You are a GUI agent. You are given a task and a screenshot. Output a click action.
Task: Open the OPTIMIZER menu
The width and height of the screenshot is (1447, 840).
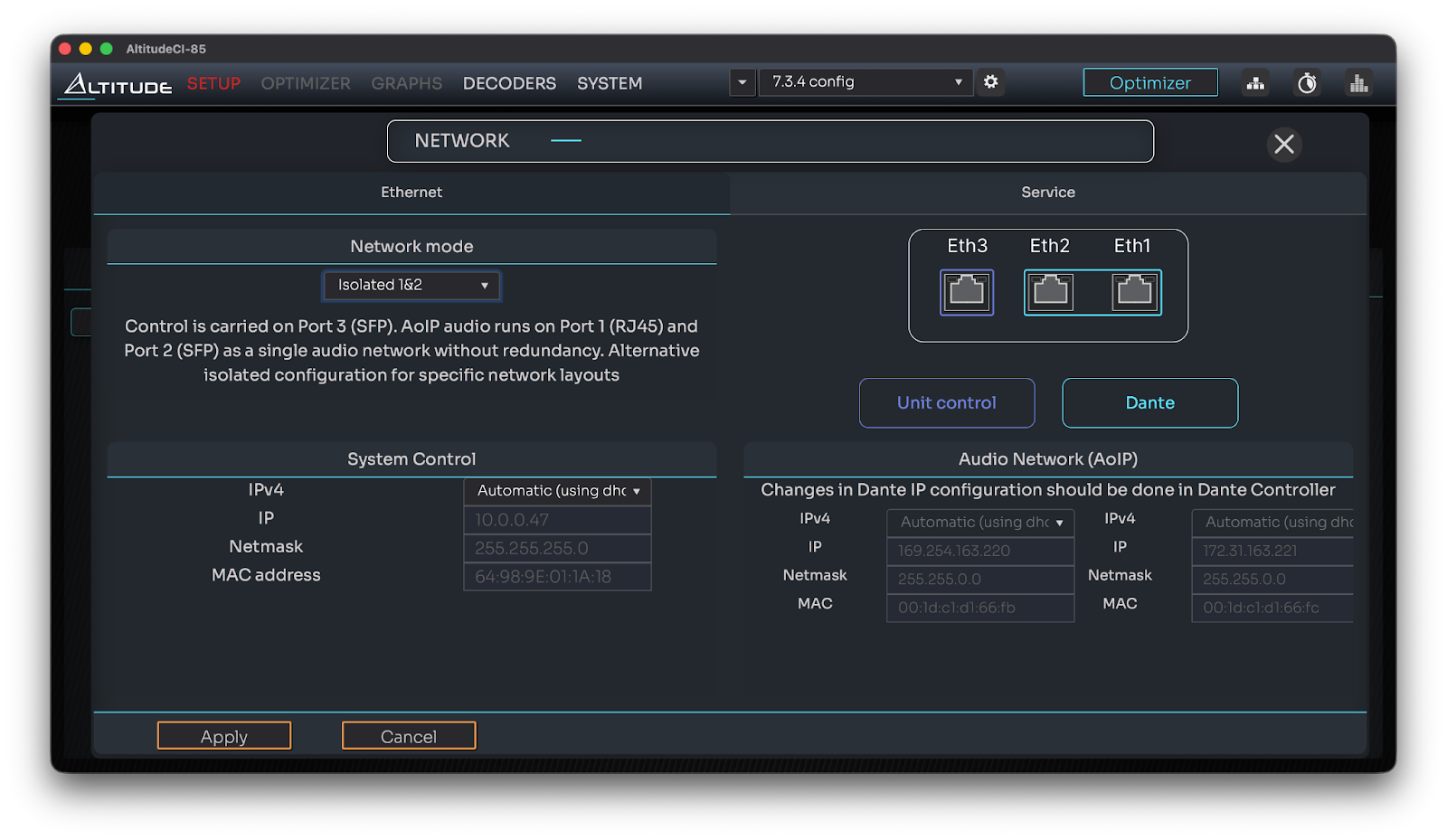(x=306, y=83)
